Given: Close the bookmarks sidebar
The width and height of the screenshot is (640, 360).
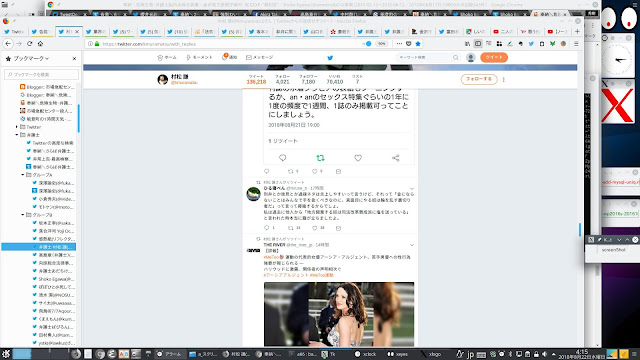Looking at the screenshot, I should coord(74,59).
